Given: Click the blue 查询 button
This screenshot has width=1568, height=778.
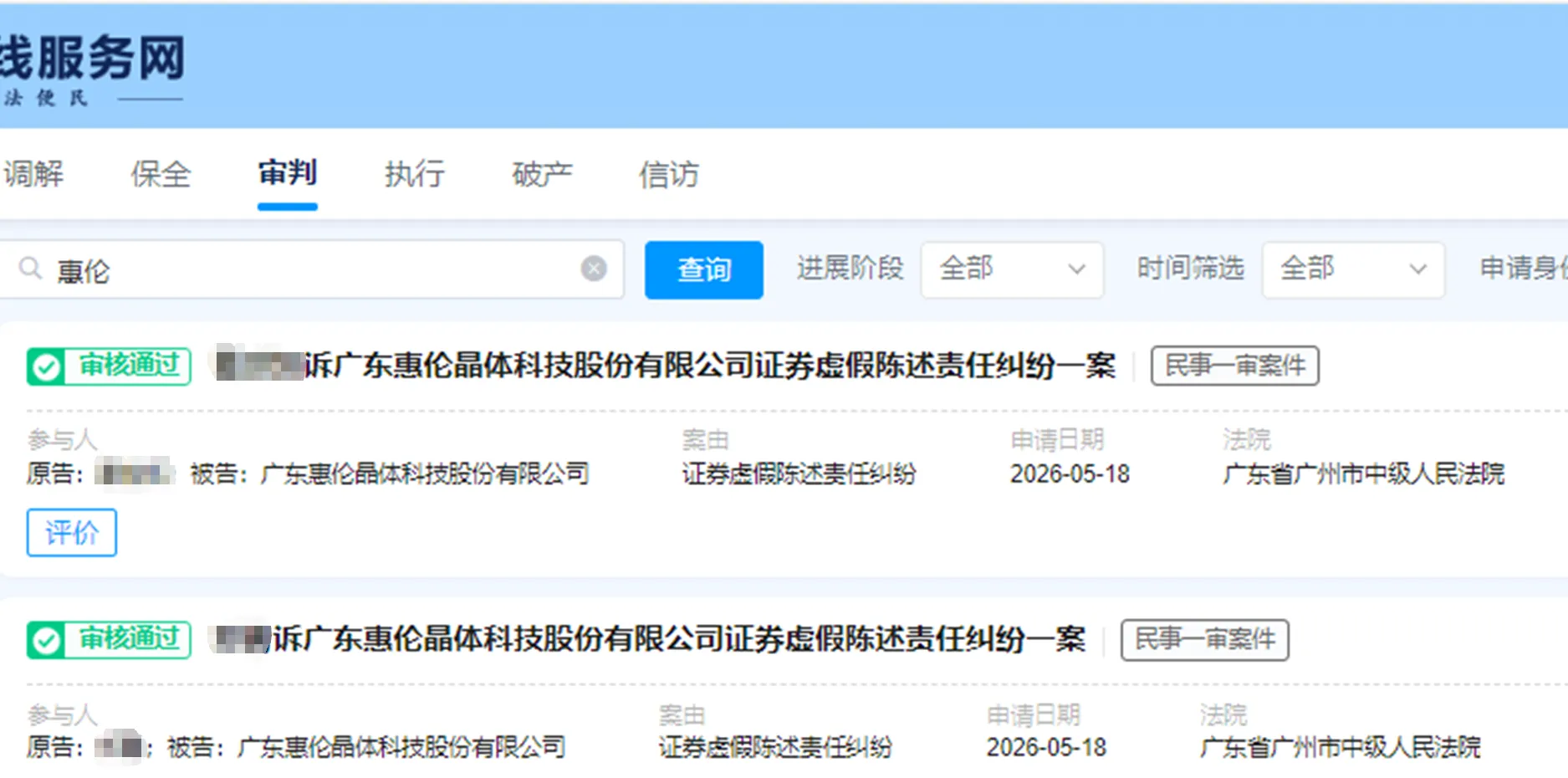Looking at the screenshot, I should pos(704,269).
